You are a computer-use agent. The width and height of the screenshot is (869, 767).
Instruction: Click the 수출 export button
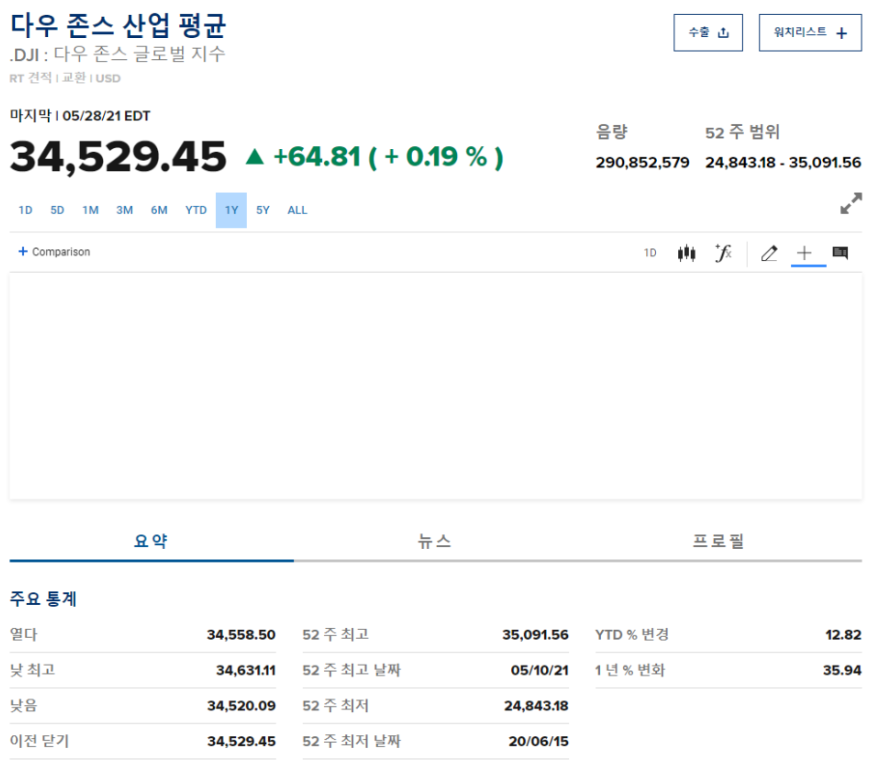[x=708, y=33]
